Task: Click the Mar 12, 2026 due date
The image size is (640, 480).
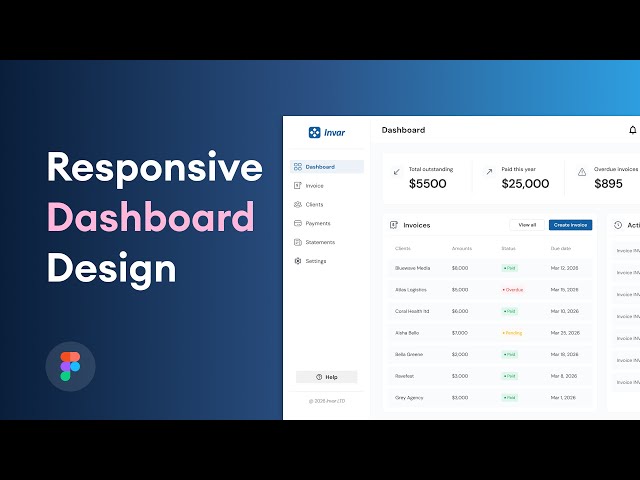Action: click(564, 268)
